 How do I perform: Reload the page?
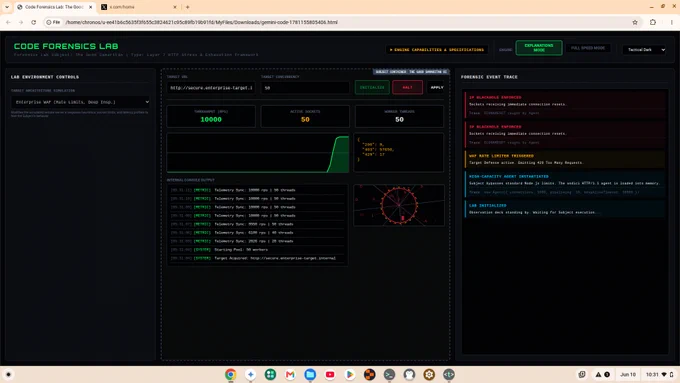(x=33, y=22)
